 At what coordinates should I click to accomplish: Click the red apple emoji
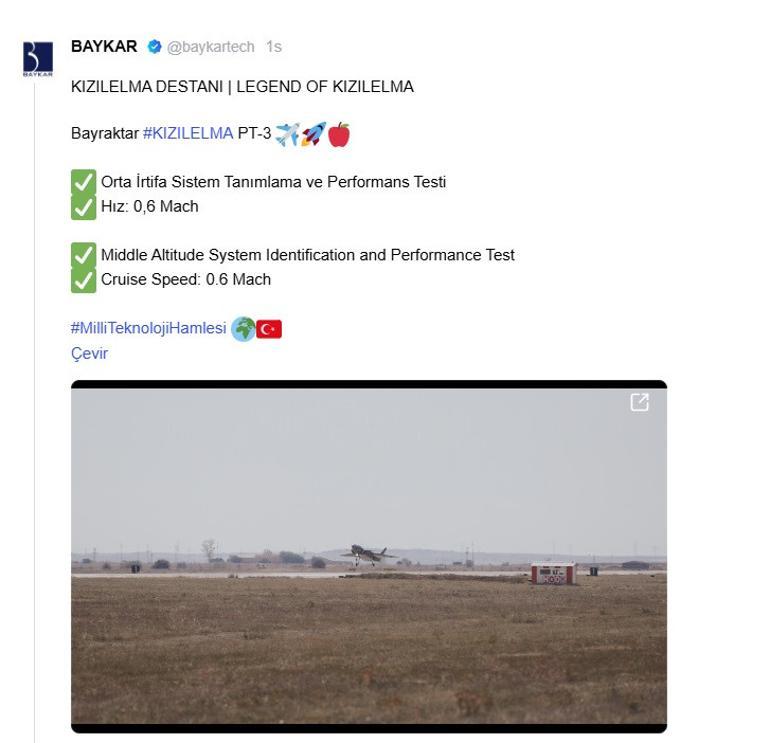(339, 134)
